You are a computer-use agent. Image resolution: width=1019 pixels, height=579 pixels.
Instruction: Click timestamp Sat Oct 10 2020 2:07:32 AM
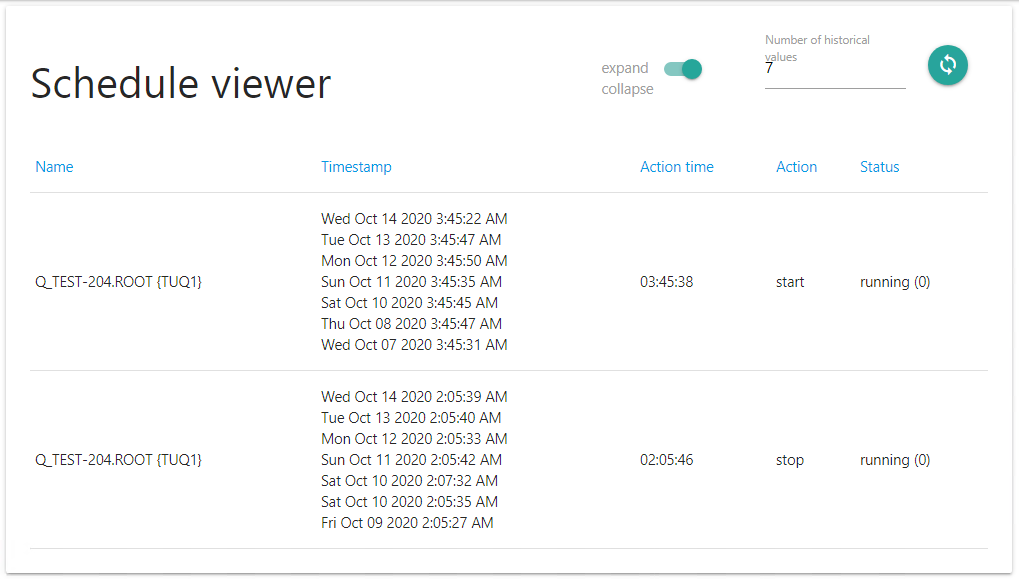[x=409, y=481]
